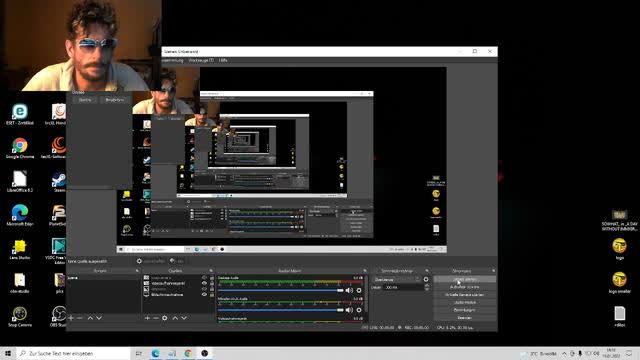The height and width of the screenshot is (360, 640).
Task: Open the Werkzeuge menu in OBS
Action: 201,60
